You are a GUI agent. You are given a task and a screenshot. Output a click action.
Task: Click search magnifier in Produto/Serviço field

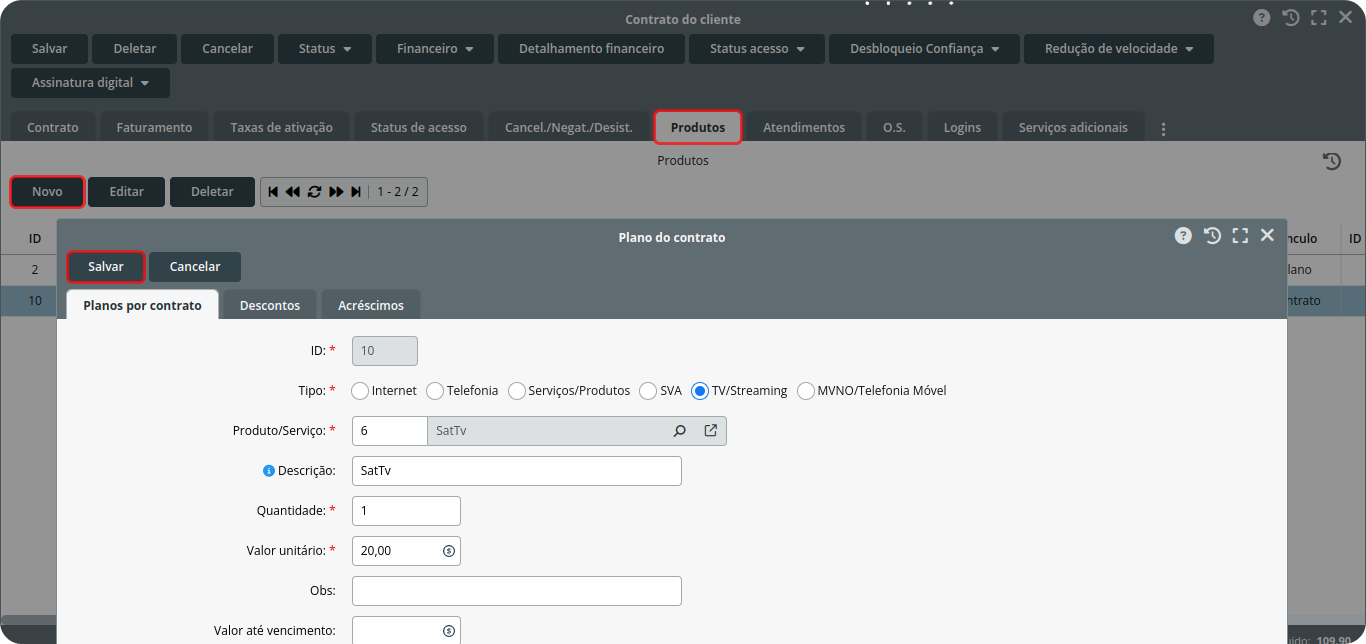point(680,431)
